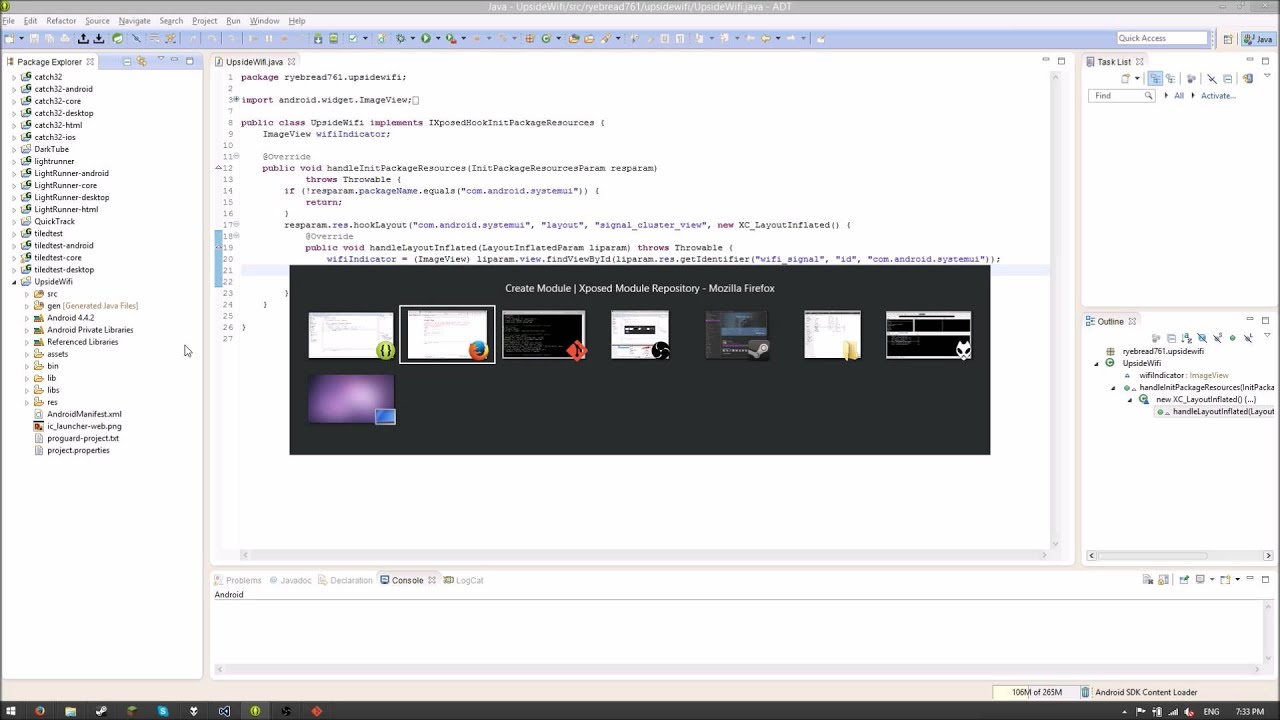The image size is (1280, 720).
Task: Switch to the Problems tab
Action: point(237,580)
